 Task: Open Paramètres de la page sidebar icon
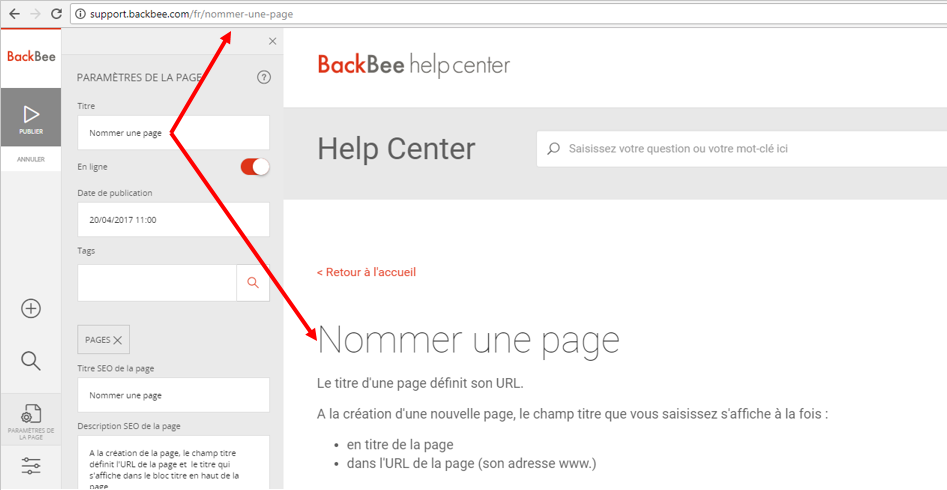[31, 421]
